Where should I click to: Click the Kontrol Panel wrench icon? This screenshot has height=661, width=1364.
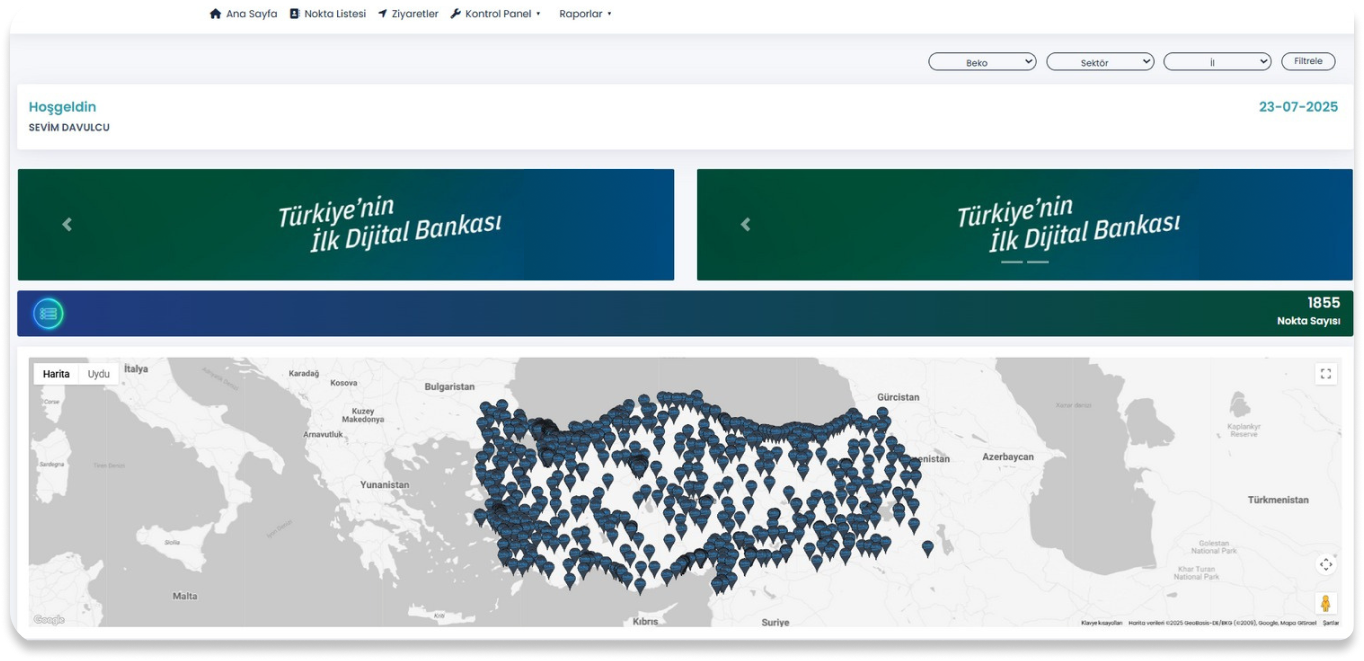(456, 14)
